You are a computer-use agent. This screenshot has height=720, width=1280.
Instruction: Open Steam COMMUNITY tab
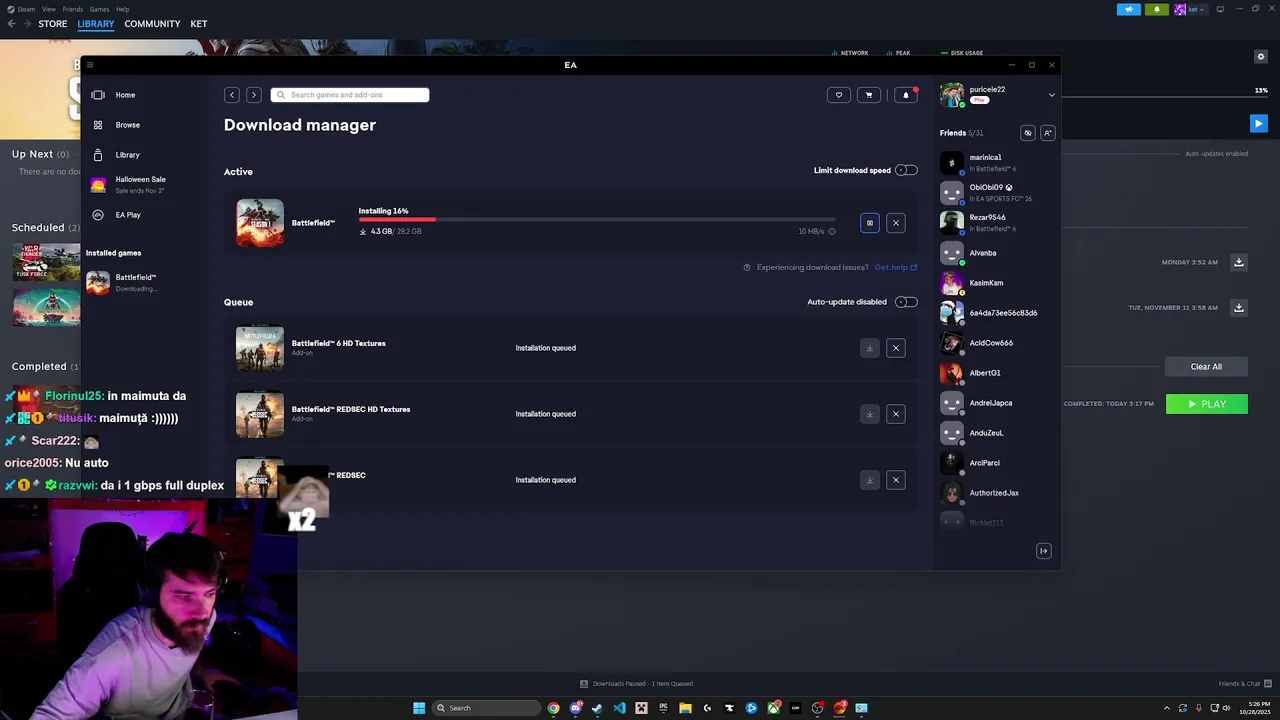[152, 24]
